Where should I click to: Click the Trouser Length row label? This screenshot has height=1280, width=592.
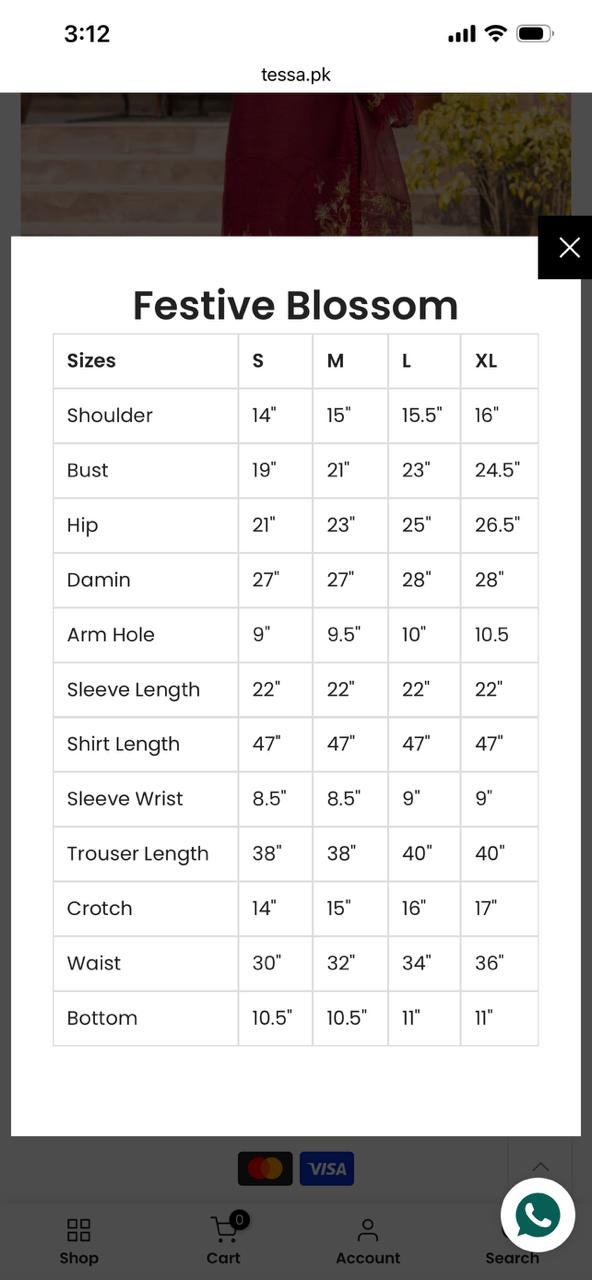[138, 854]
